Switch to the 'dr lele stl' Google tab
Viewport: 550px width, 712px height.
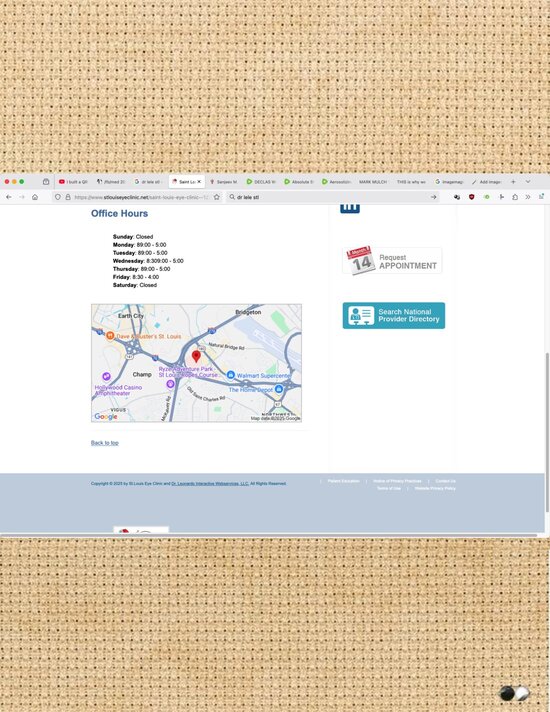(148, 182)
